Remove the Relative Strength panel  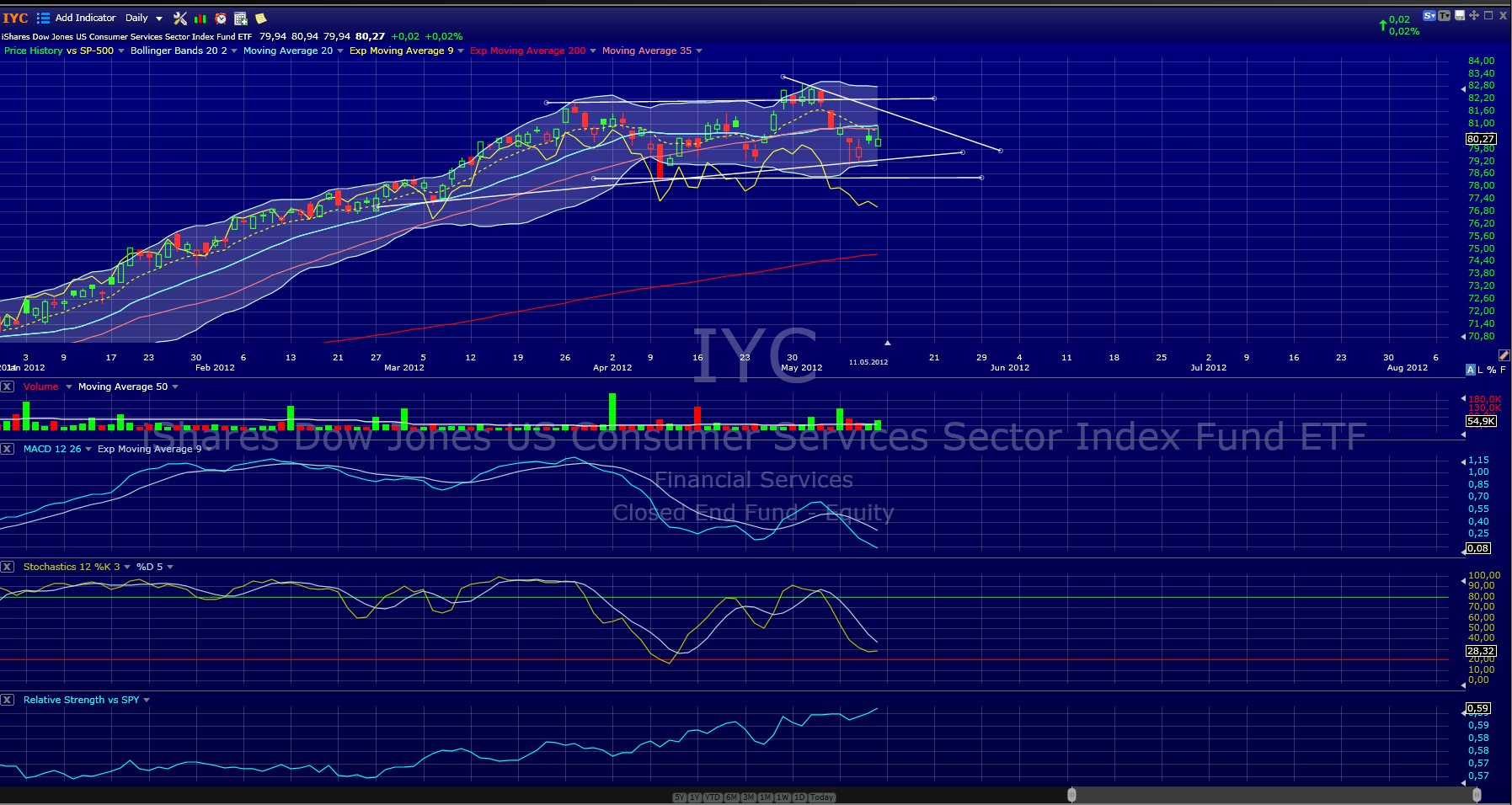coord(7,700)
